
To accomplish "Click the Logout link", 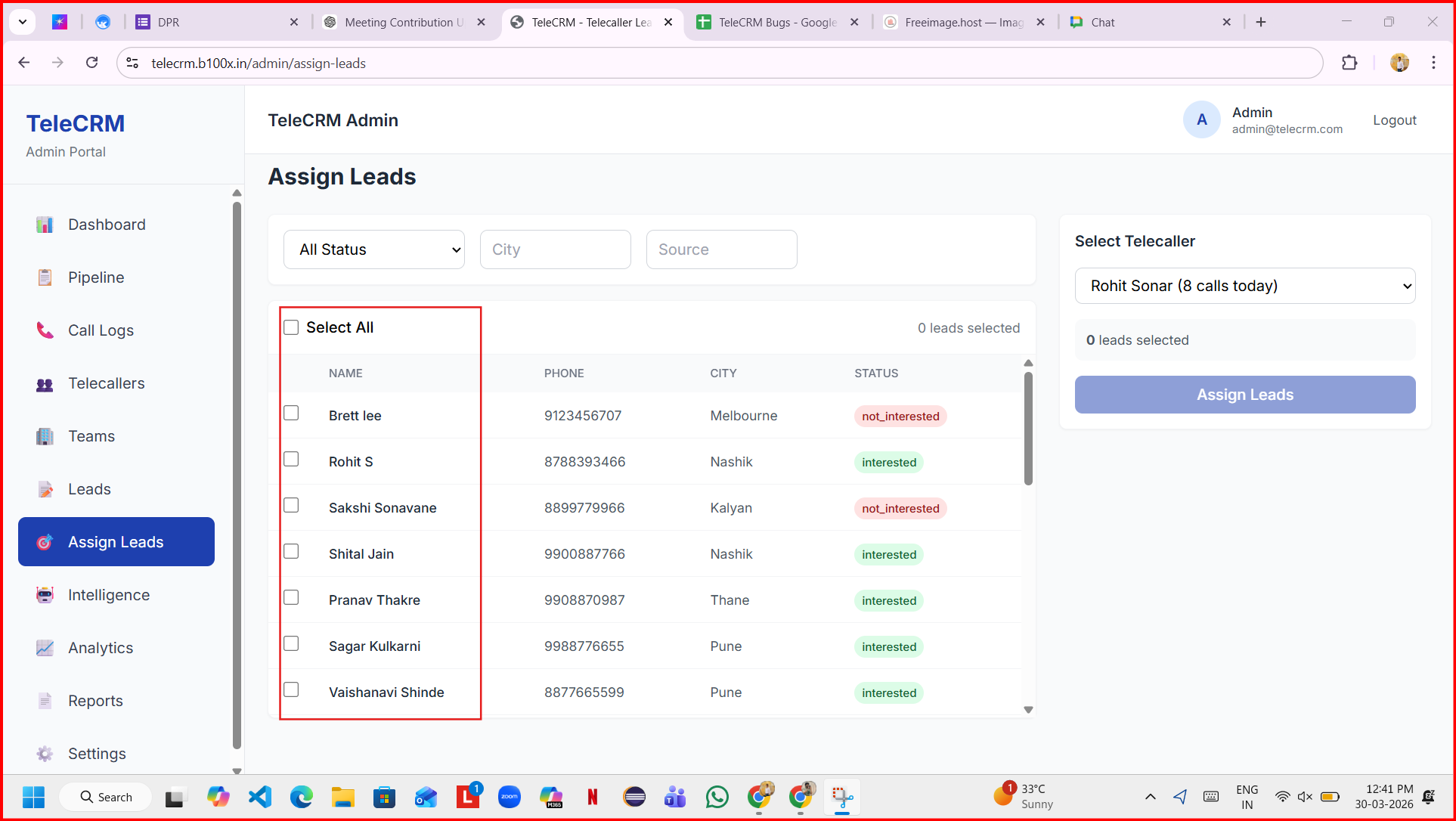I will click(1394, 120).
